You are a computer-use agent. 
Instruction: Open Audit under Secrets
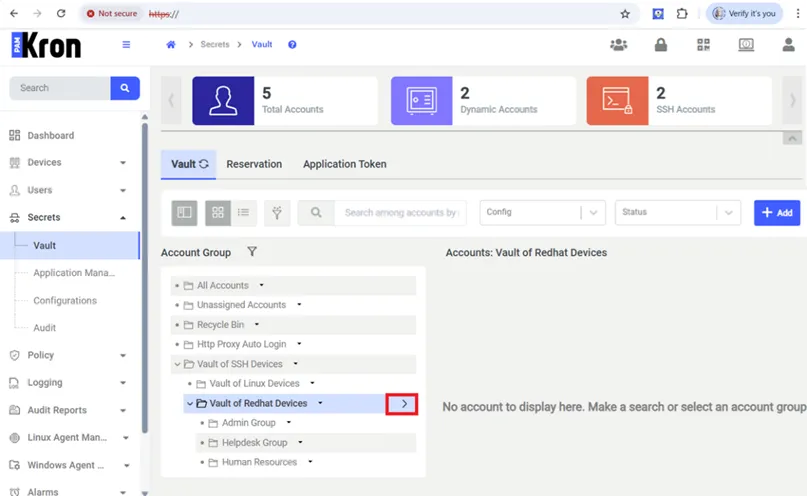[x=45, y=328]
